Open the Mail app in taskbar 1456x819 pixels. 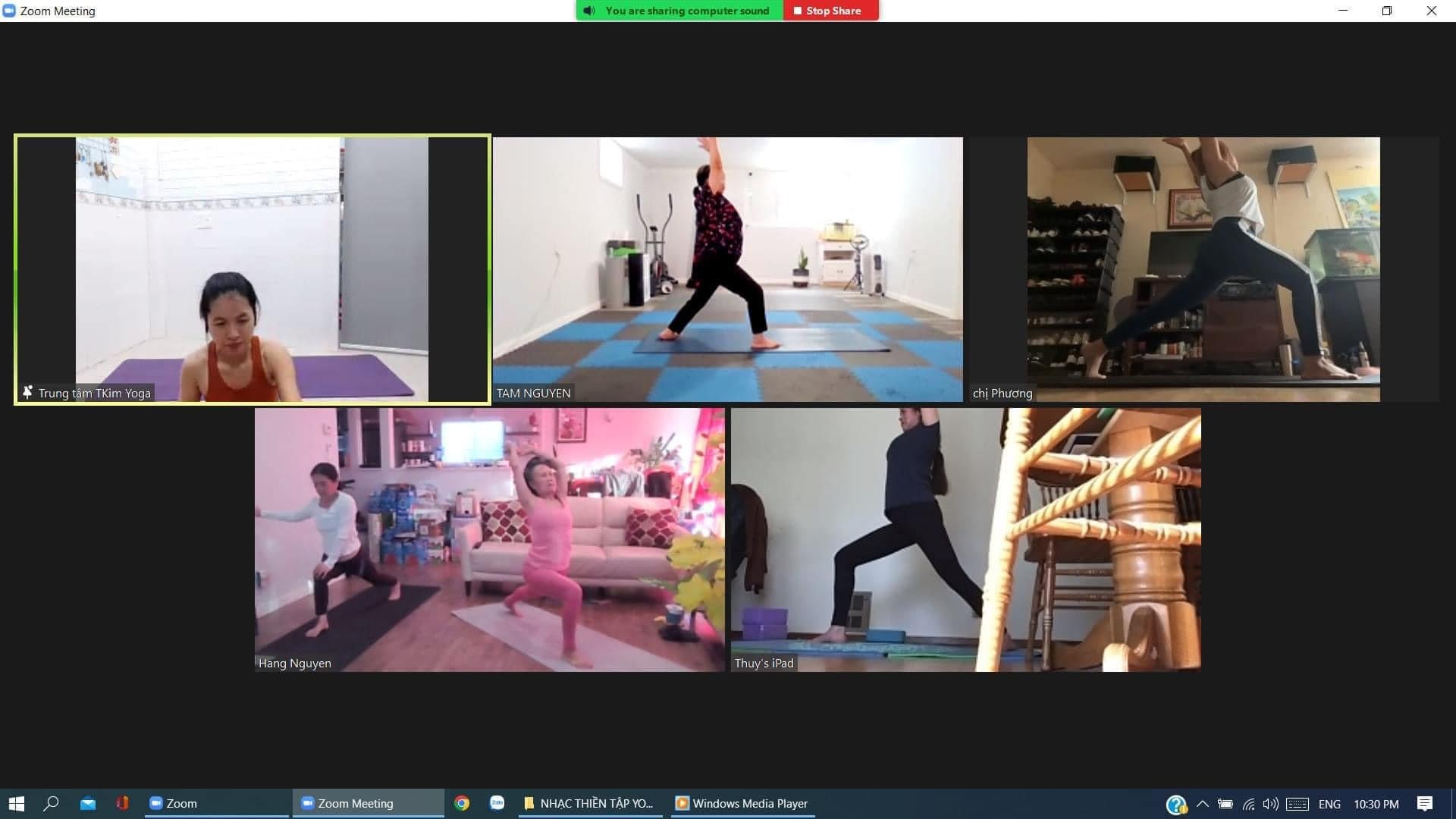click(x=88, y=803)
